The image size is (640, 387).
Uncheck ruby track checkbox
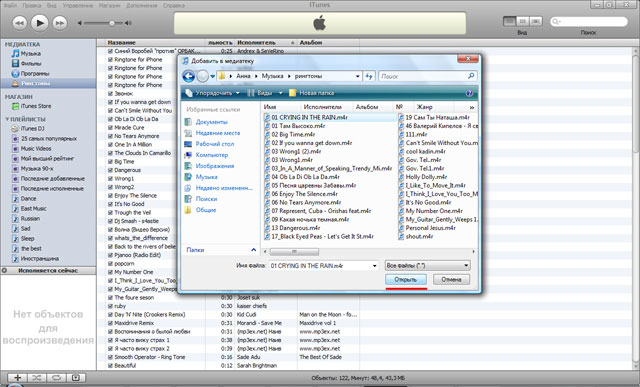click(110, 306)
